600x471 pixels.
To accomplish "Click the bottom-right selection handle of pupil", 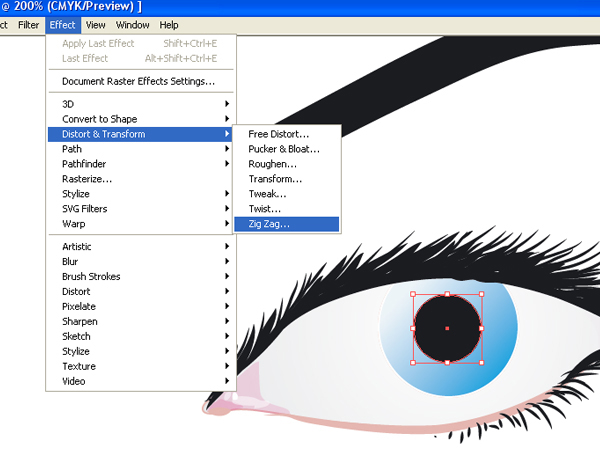I will click(481, 362).
